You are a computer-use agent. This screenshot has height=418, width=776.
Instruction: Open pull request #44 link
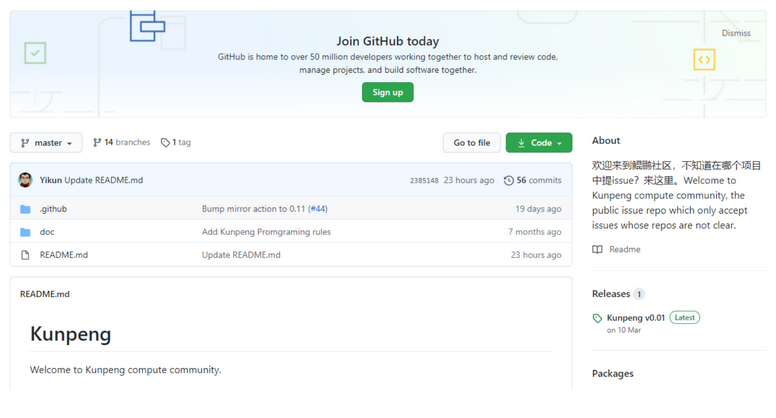tap(318, 209)
